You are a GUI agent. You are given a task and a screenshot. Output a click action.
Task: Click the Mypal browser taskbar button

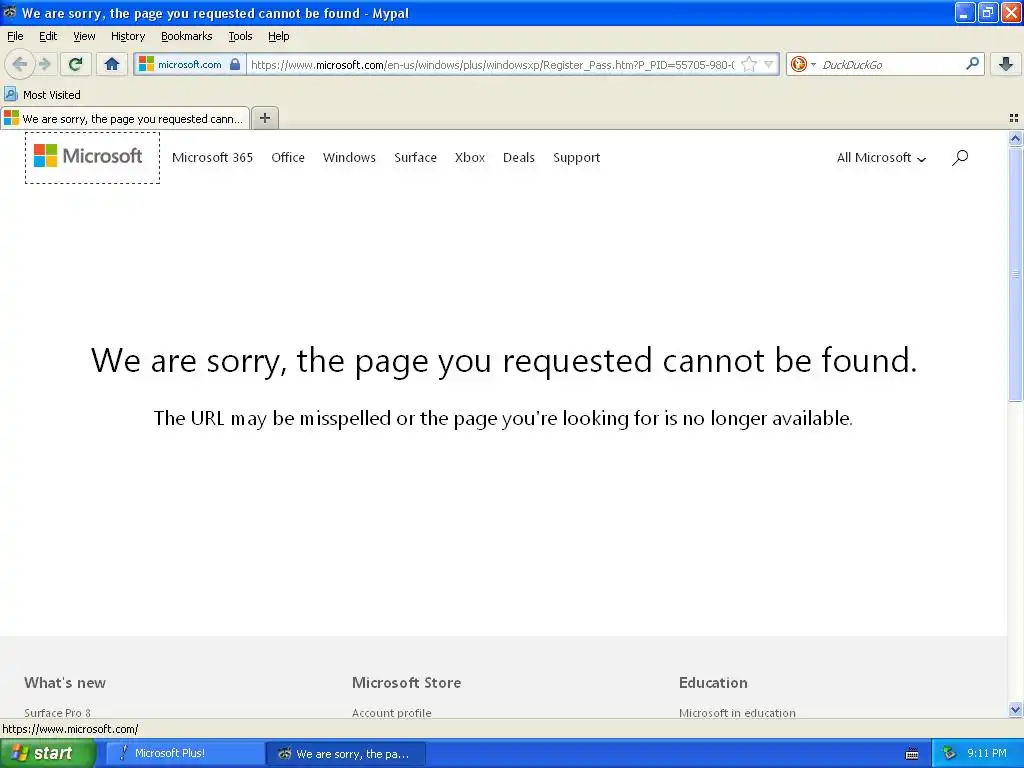345,753
